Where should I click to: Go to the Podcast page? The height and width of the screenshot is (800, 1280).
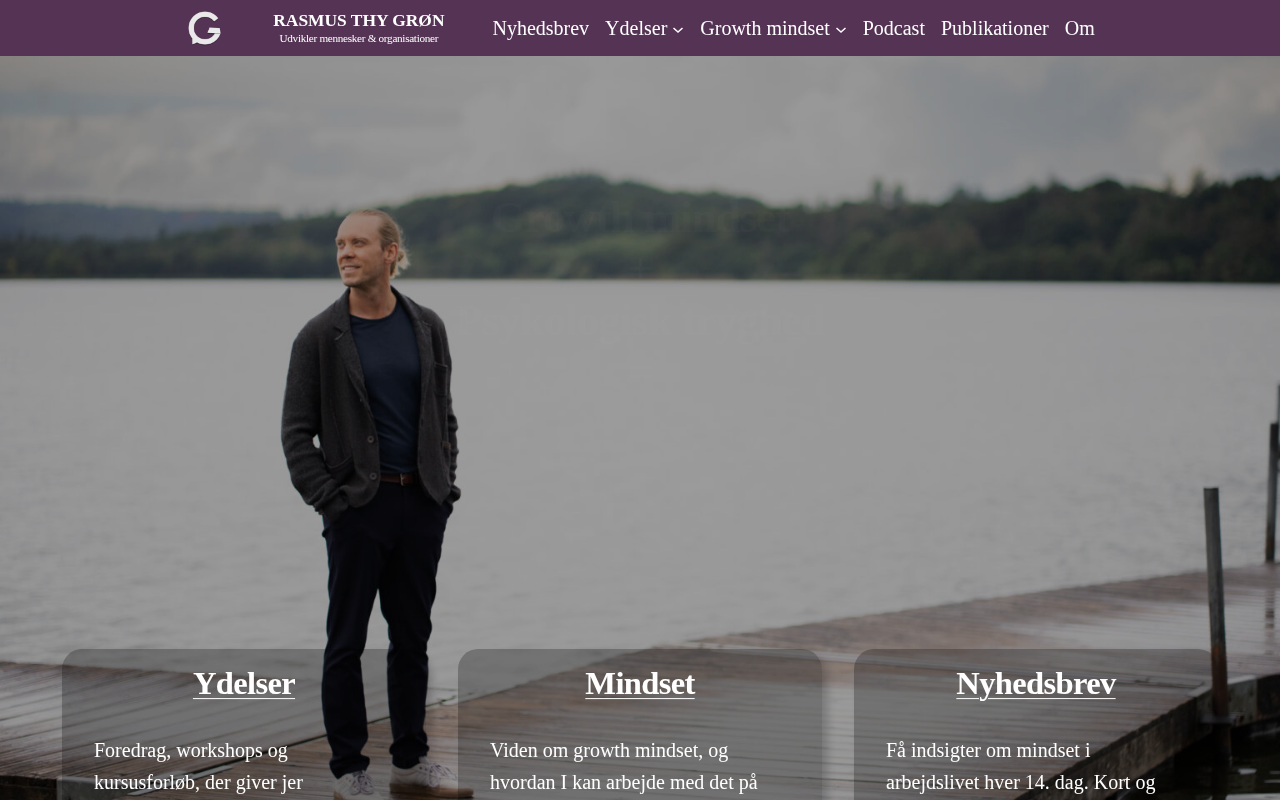coord(894,28)
